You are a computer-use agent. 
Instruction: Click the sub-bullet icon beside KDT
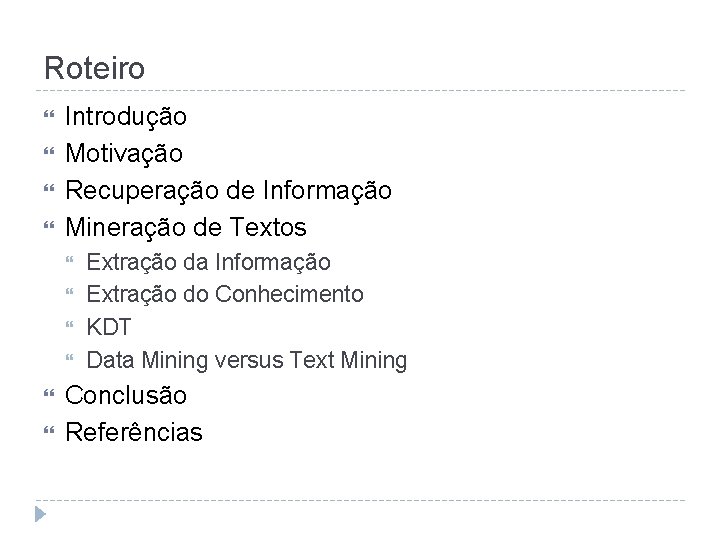[71, 328]
